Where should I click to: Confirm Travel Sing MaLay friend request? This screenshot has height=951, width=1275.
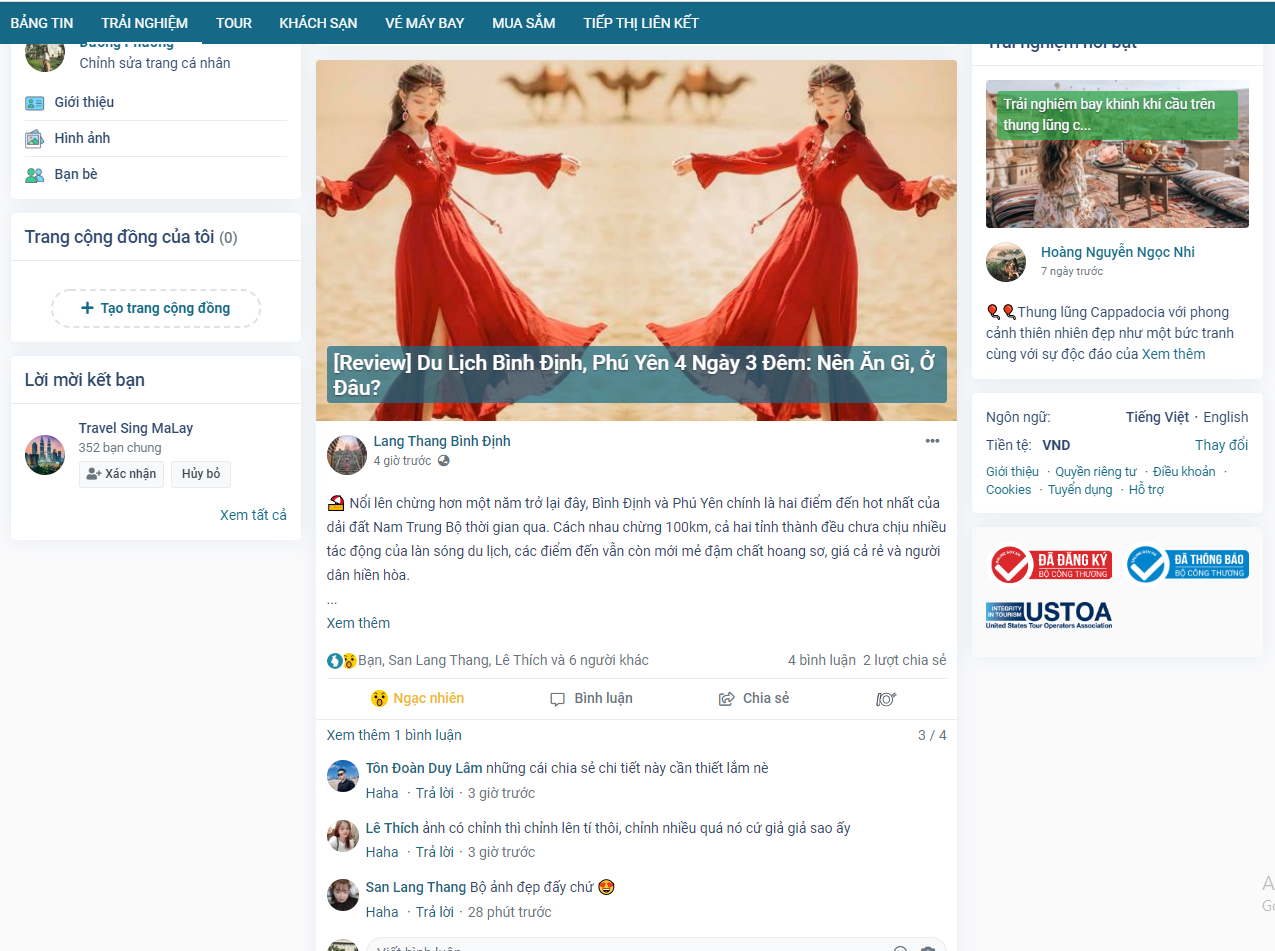click(121, 474)
